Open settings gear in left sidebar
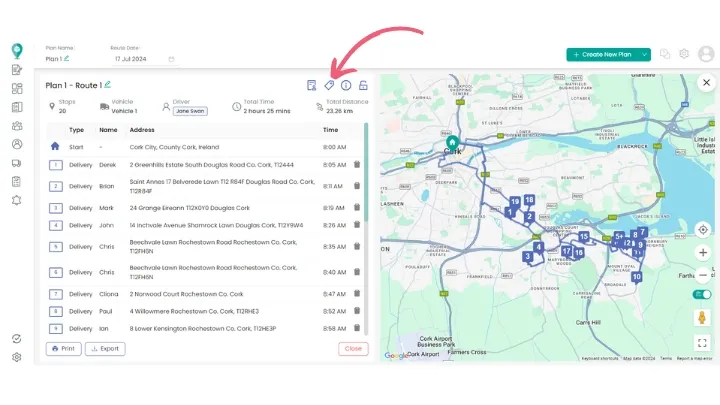The width and height of the screenshot is (720, 405). (x=17, y=357)
